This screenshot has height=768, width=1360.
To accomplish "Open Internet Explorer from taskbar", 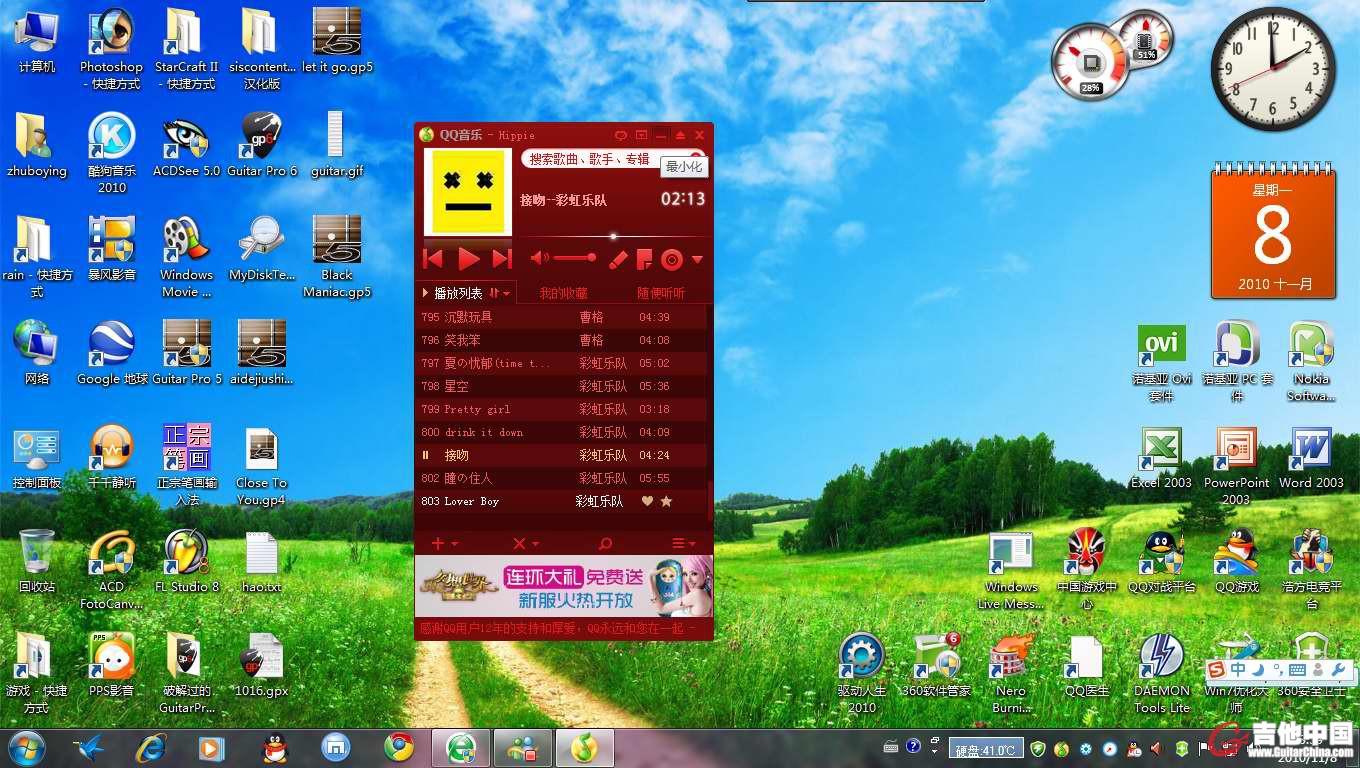I will (x=151, y=748).
